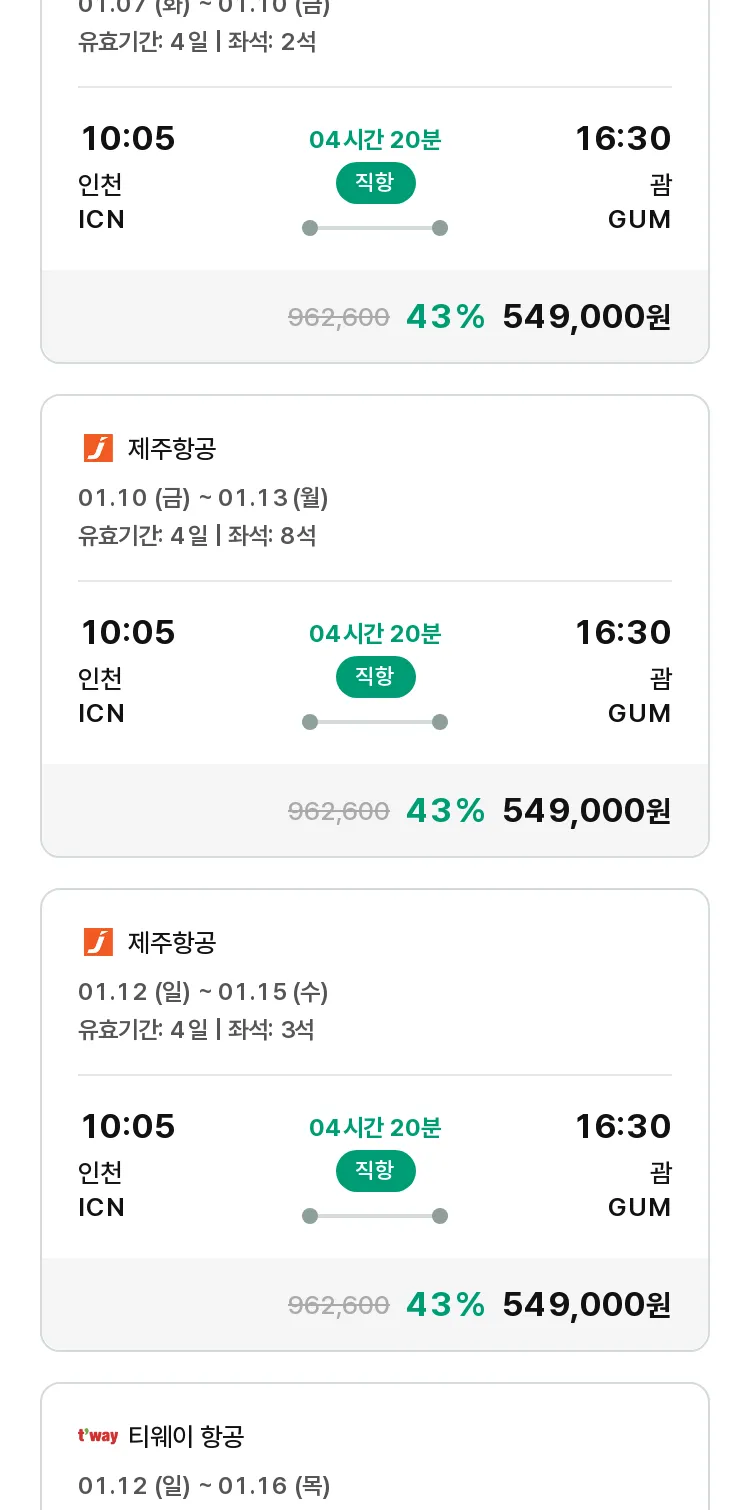Open the 01.10 (금) ~ 01.13 (월) flight deal
This screenshot has height=1510, width=750.
(375, 626)
